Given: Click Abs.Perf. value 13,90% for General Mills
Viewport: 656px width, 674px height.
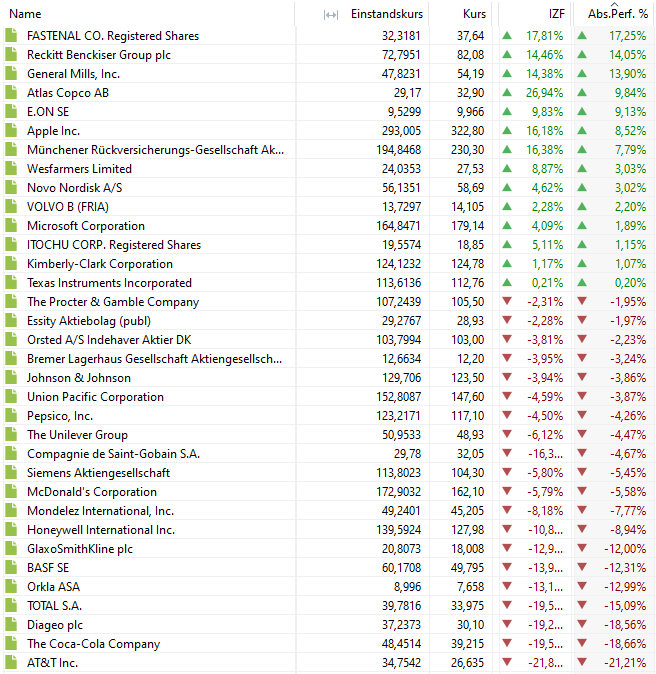Looking at the screenshot, I should pos(627,74).
